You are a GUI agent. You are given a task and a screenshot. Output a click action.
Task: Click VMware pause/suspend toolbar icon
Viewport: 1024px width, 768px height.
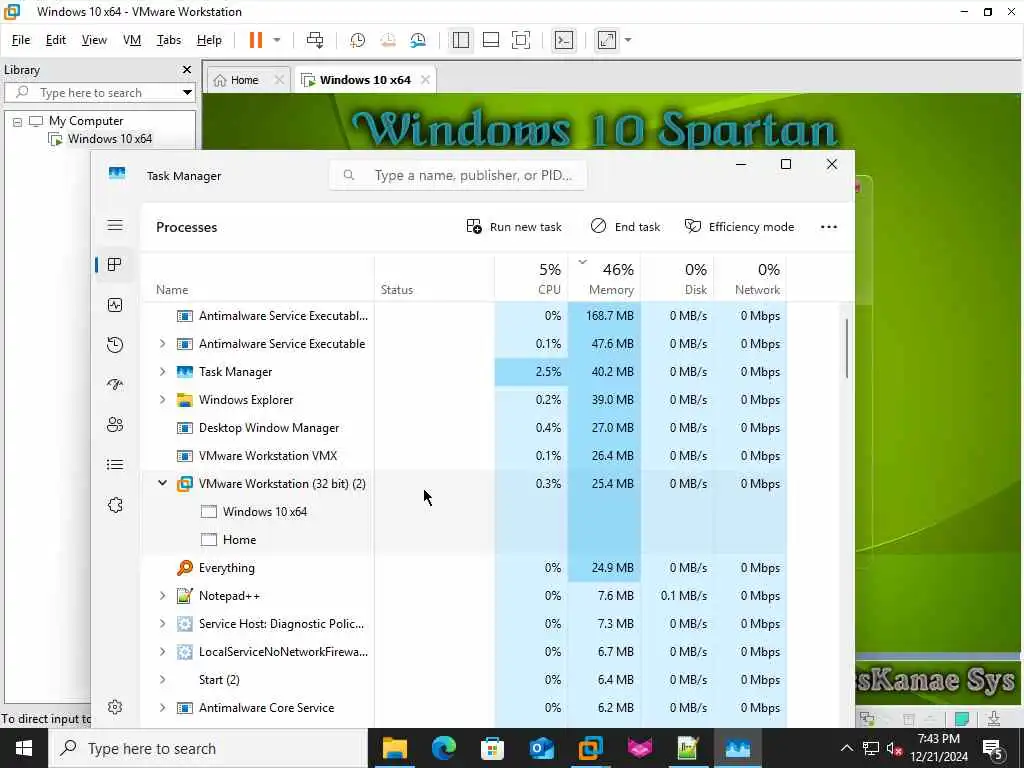pos(255,40)
